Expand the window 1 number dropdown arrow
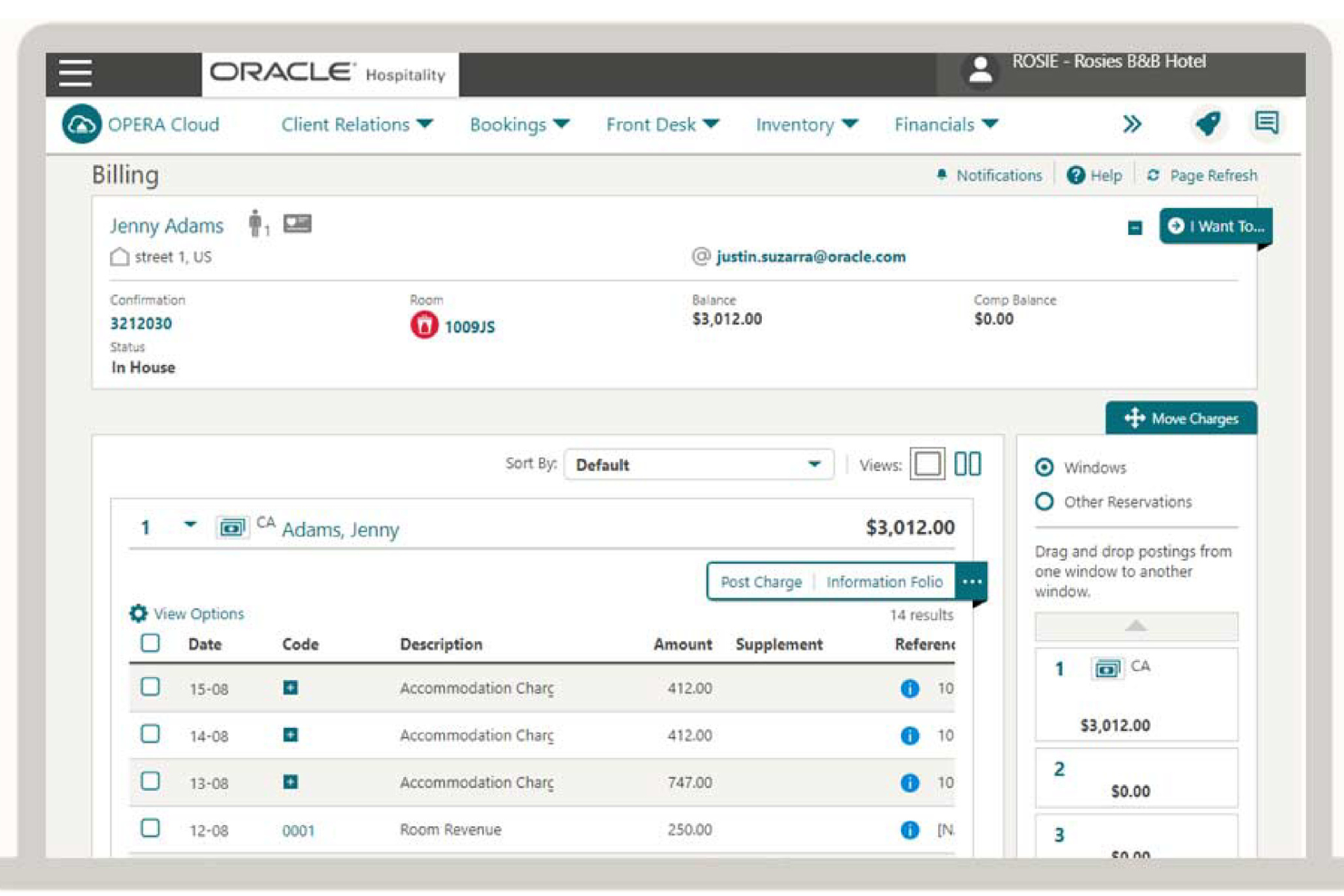 click(x=190, y=526)
